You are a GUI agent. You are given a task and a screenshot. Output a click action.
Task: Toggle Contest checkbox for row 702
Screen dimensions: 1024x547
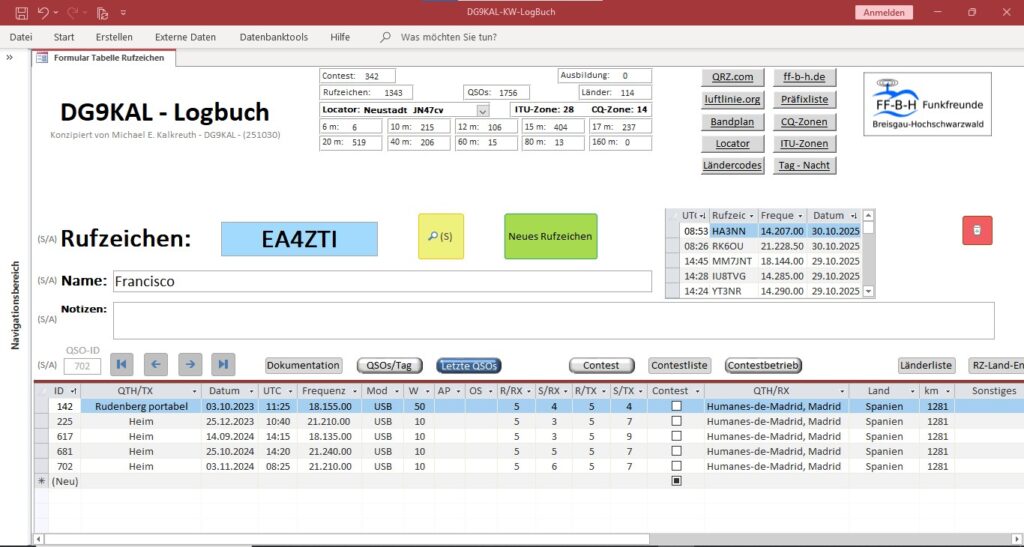[676, 467]
